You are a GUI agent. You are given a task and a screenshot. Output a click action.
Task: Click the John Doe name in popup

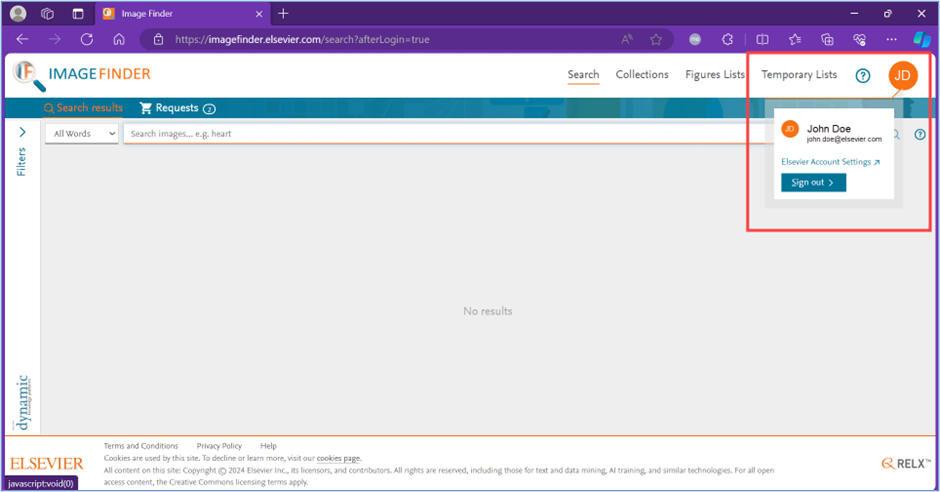[828, 128]
